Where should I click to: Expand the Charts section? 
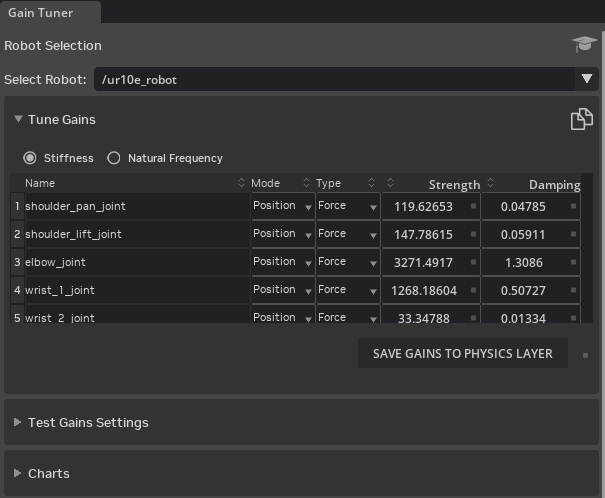click(x=48, y=473)
